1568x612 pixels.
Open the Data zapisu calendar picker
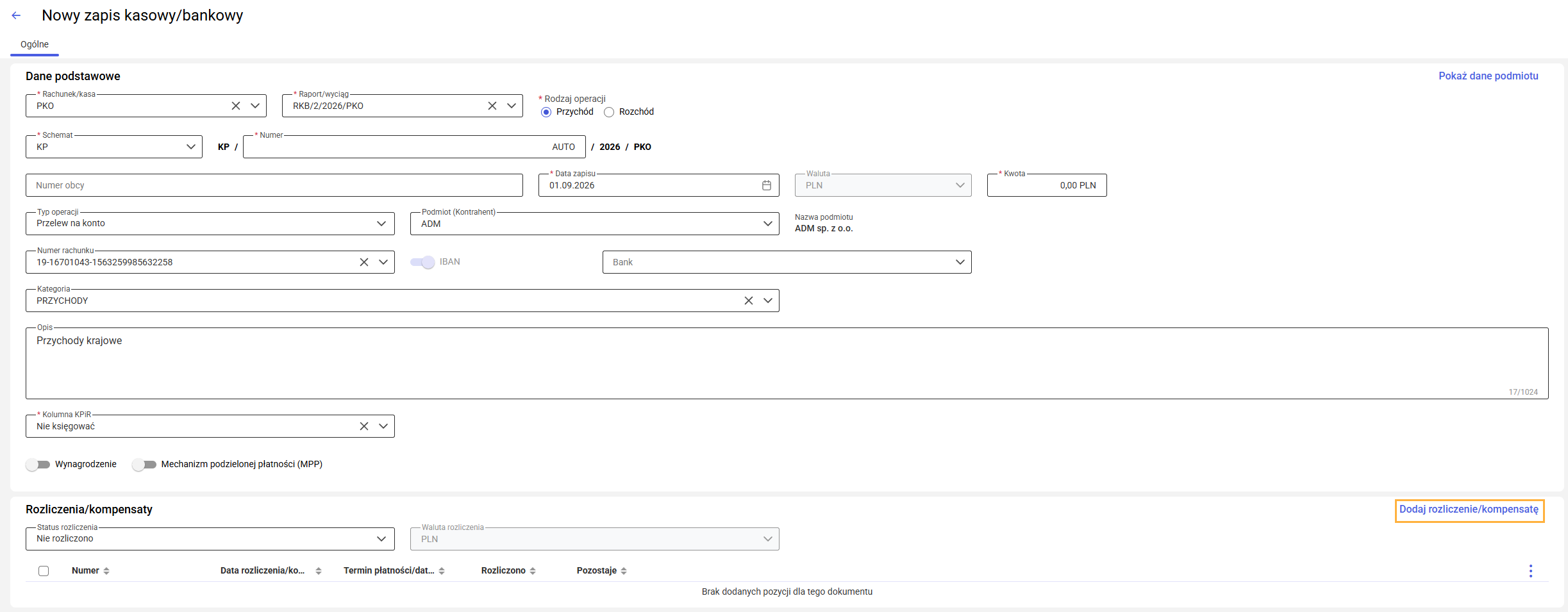pos(766,185)
